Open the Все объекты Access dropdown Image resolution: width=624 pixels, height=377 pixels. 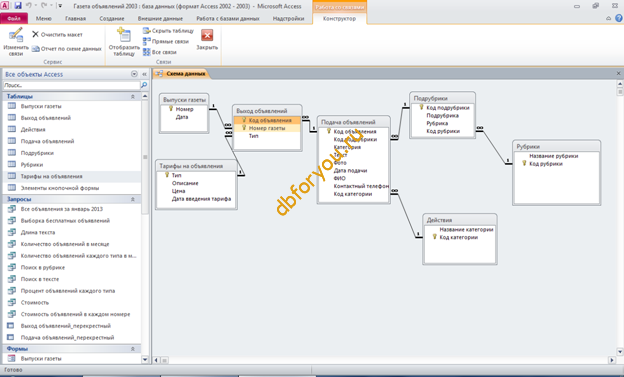pos(134,74)
